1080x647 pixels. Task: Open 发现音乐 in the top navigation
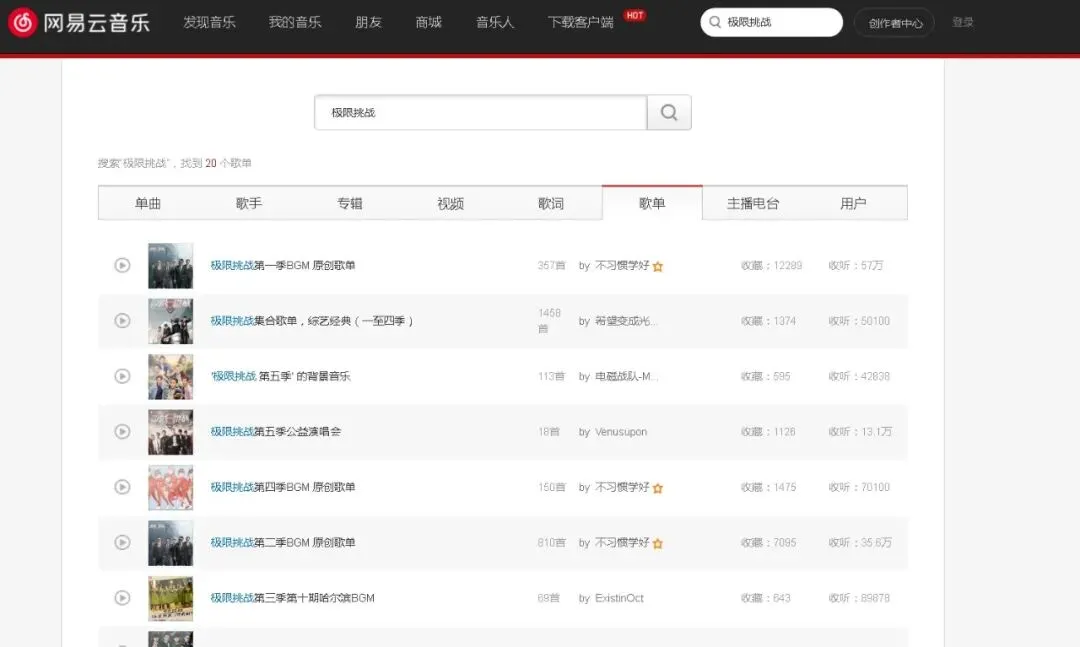click(209, 22)
